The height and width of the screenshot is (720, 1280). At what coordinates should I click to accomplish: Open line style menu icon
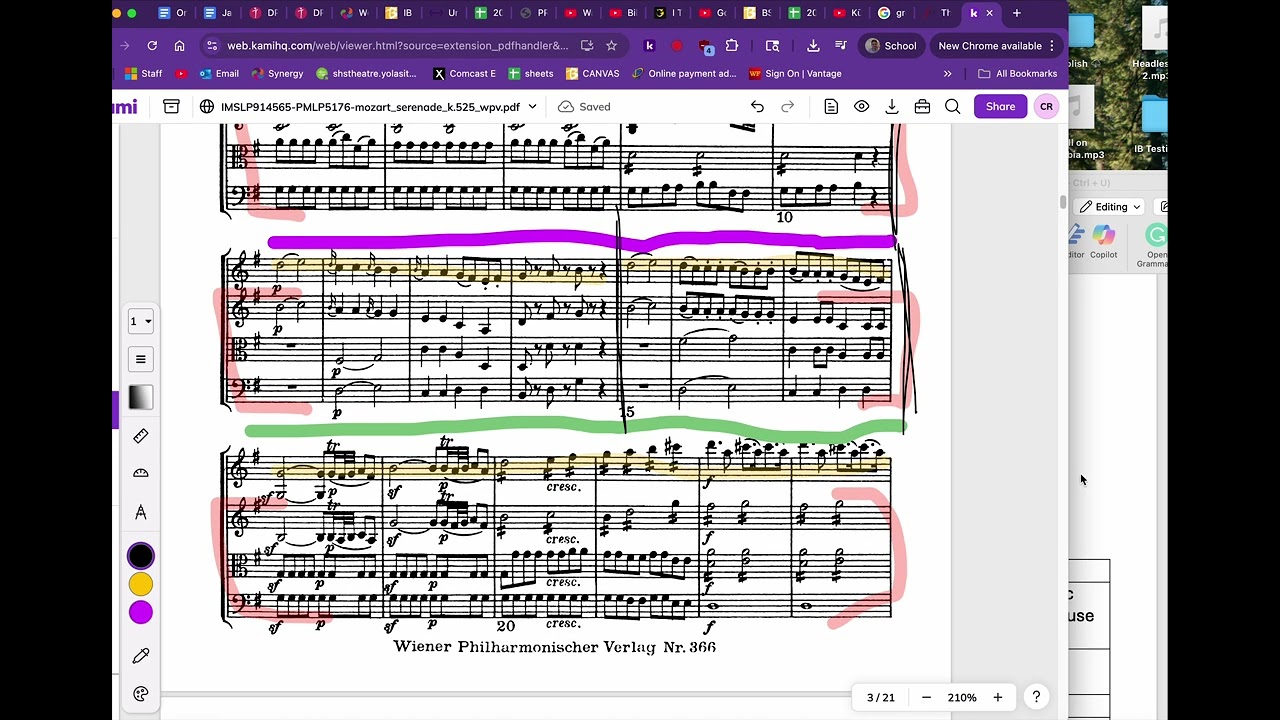pos(140,359)
